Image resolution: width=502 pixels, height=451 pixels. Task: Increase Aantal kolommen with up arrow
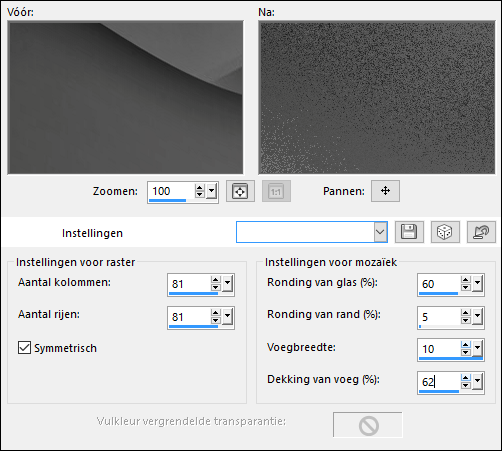[x=216, y=280]
